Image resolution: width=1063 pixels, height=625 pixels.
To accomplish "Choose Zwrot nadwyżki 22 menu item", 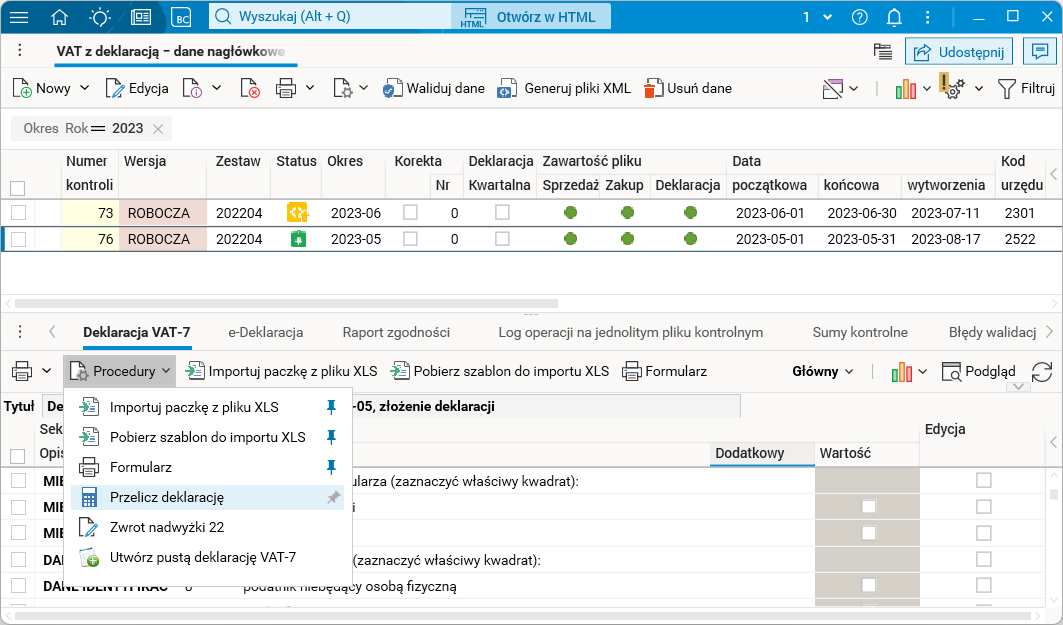I will [207, 527].
